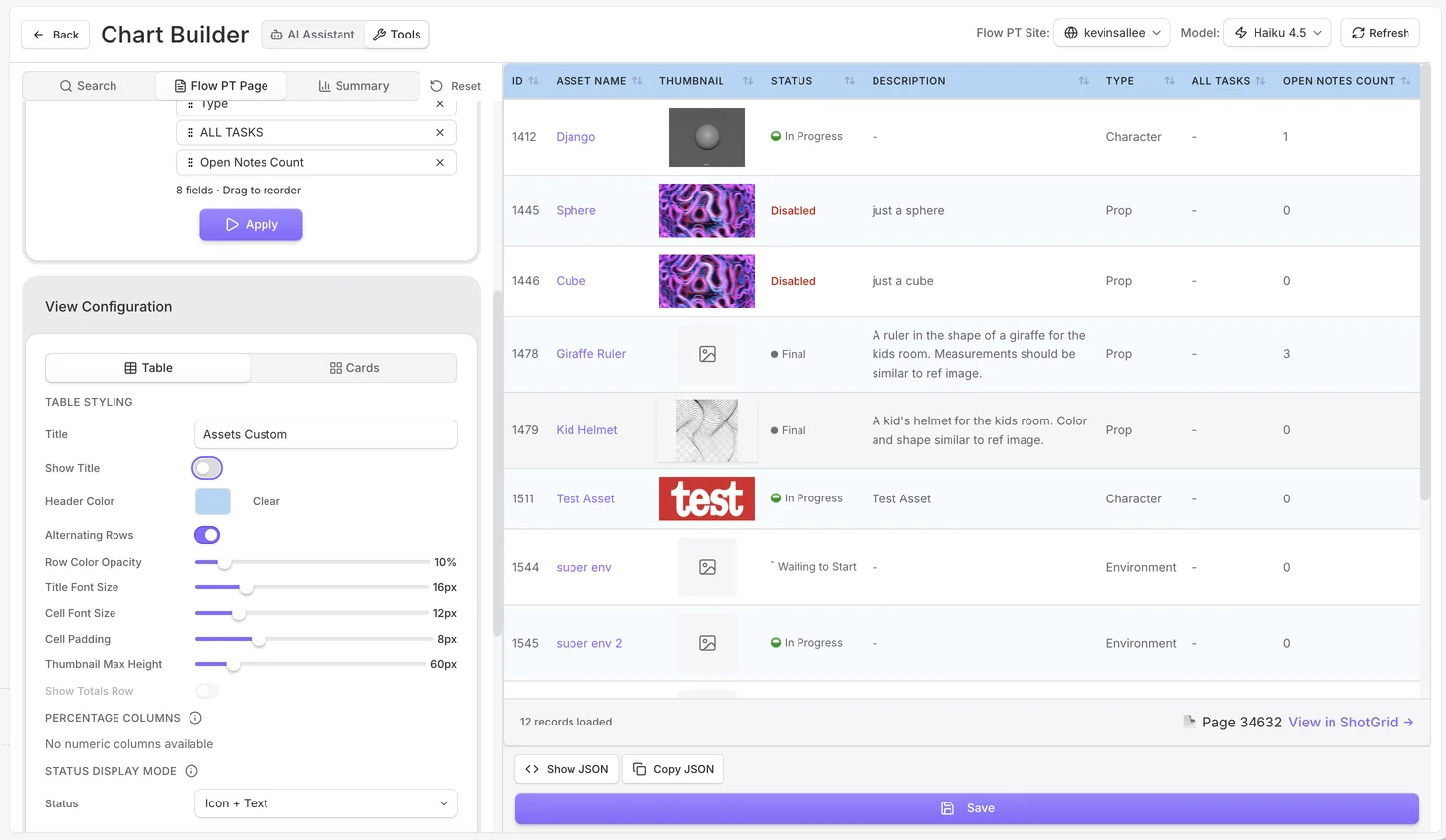
Task: Open the AI Assistant panel
Action: 313,35
